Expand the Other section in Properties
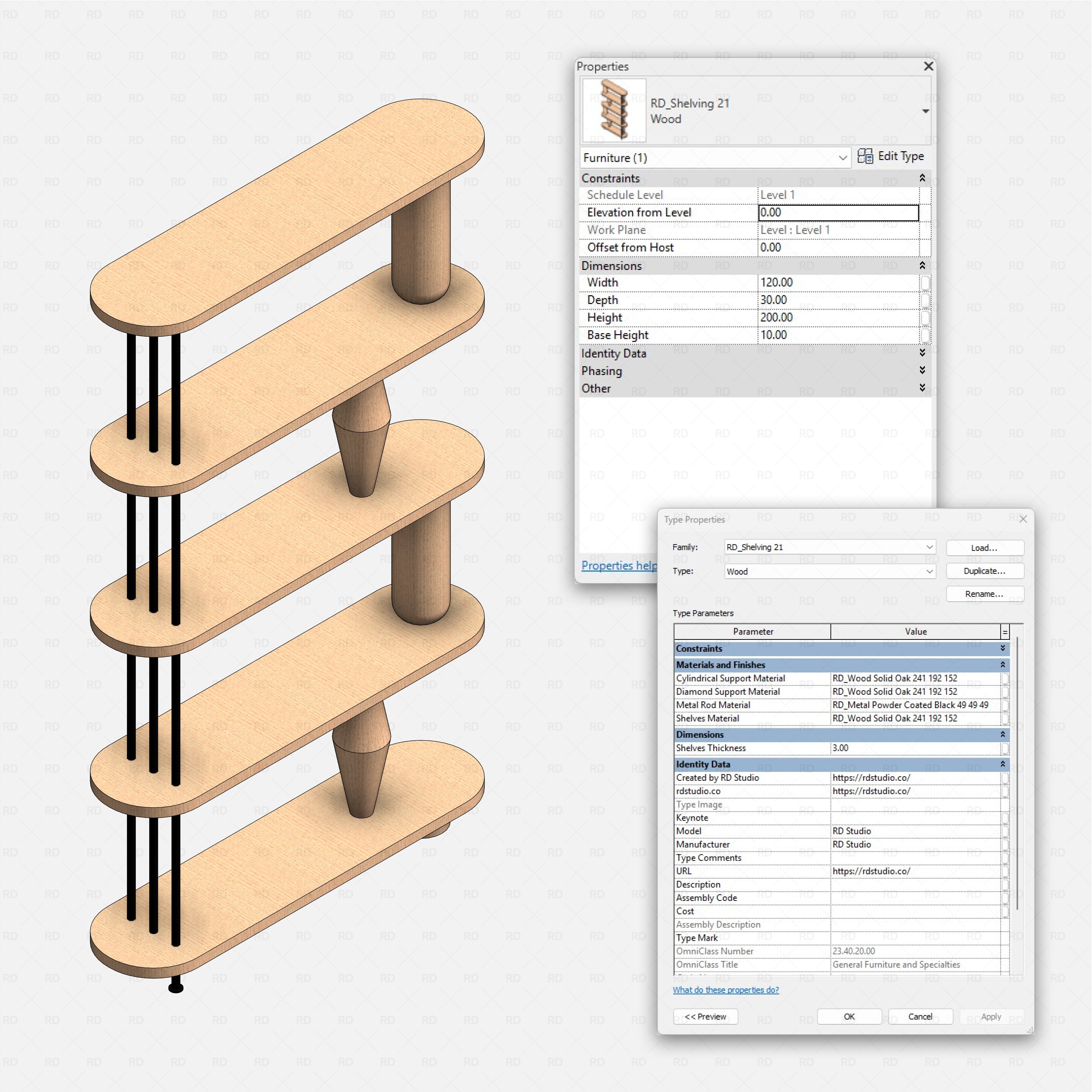The width and height of the screenshot is (1092, 1092). click(922, 388)
